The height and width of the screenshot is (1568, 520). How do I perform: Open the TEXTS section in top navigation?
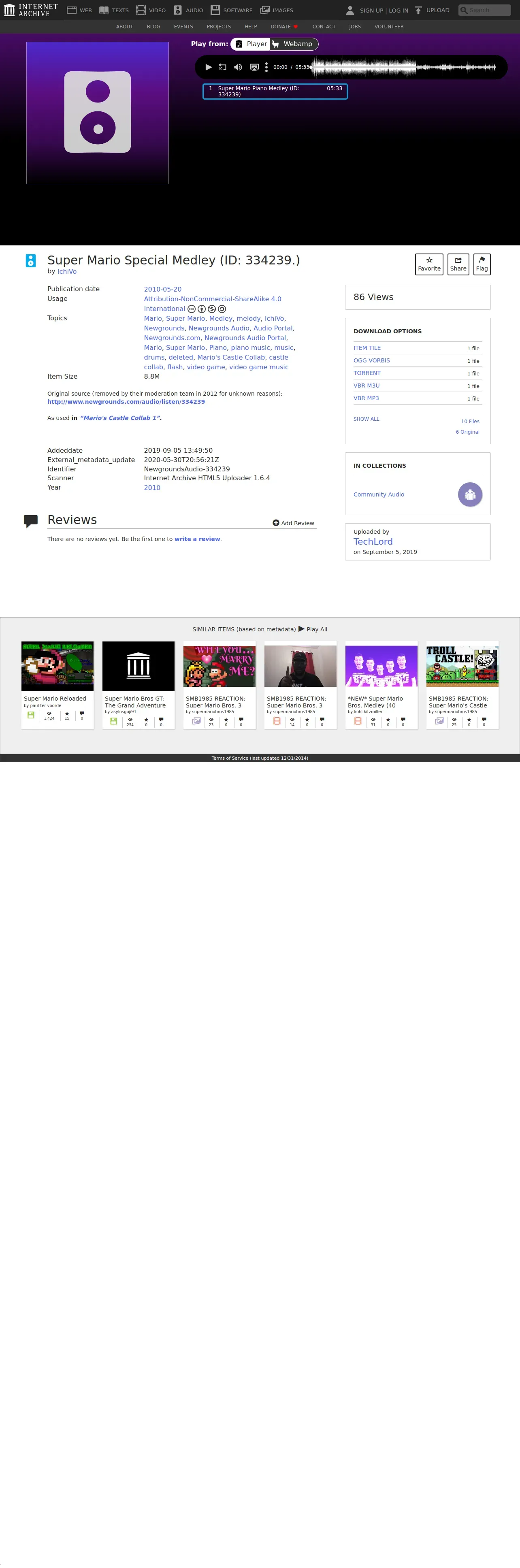[114, 11]
